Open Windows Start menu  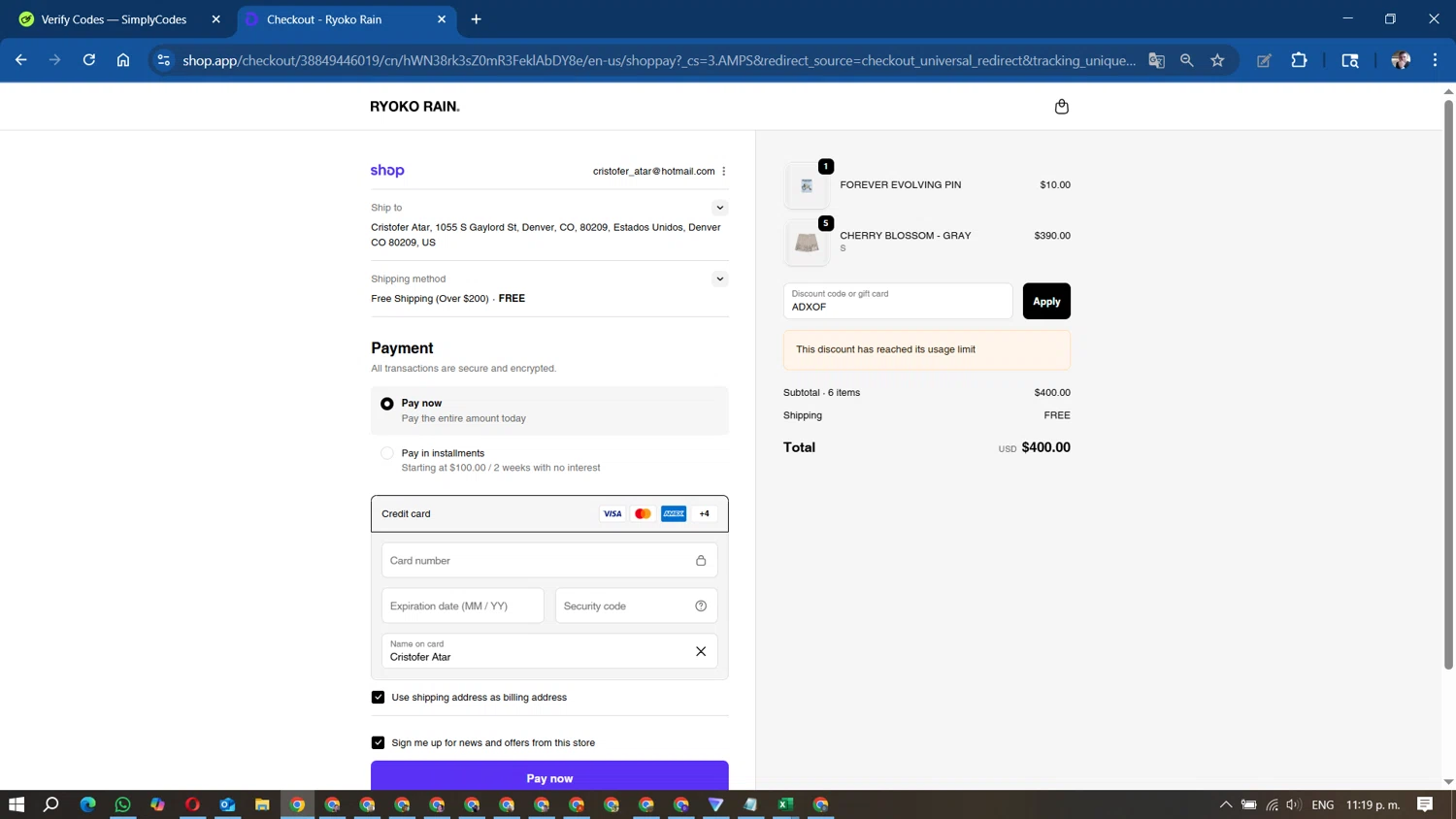click(17, 804)
